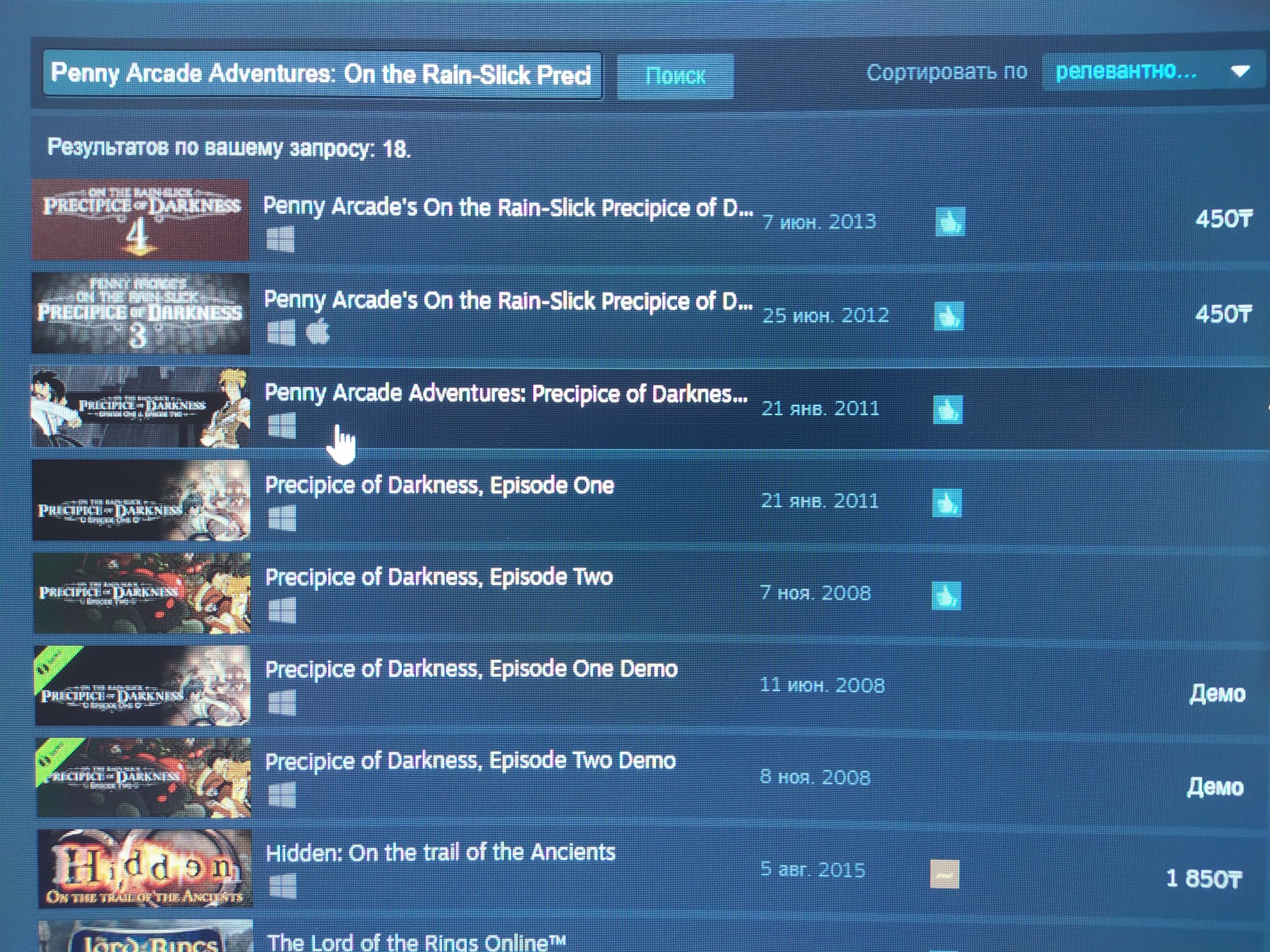1270x952 pixels.
Task: Open Episode One Demo thumbnail
Action: pos(143,685)
